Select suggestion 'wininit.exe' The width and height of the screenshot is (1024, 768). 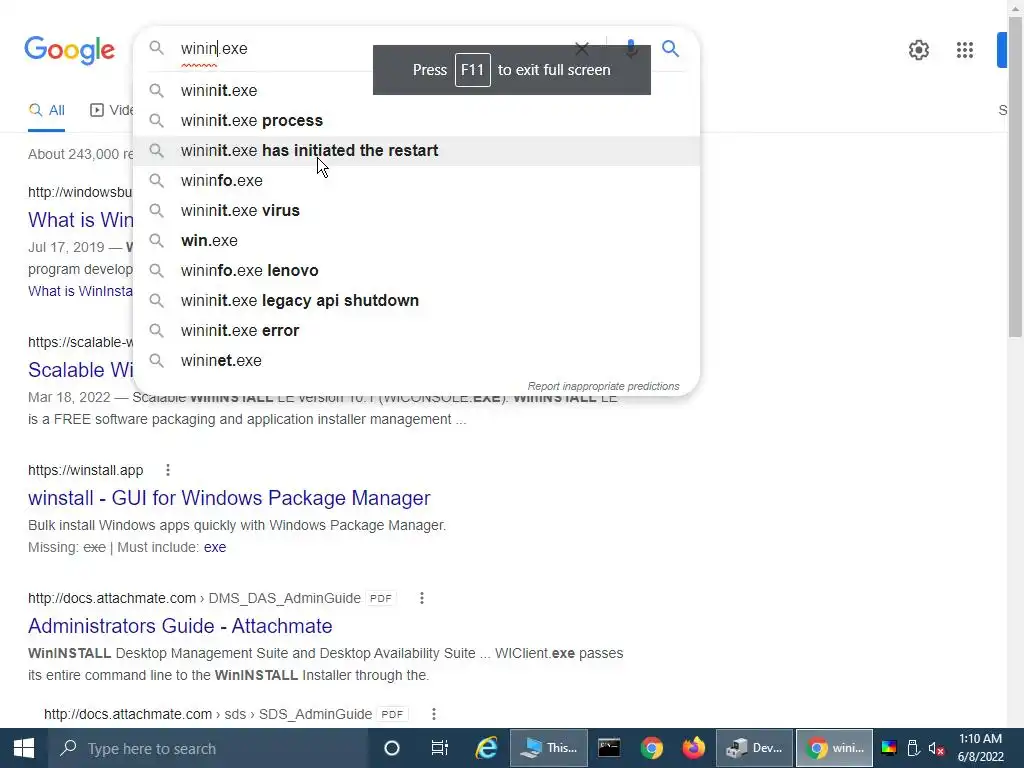pyautogui.click(x=416, y=90)
